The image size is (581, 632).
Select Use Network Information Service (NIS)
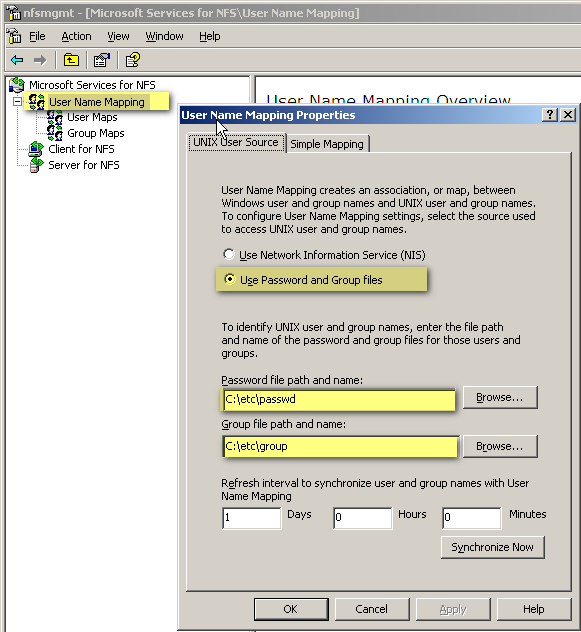click(229, 254)
